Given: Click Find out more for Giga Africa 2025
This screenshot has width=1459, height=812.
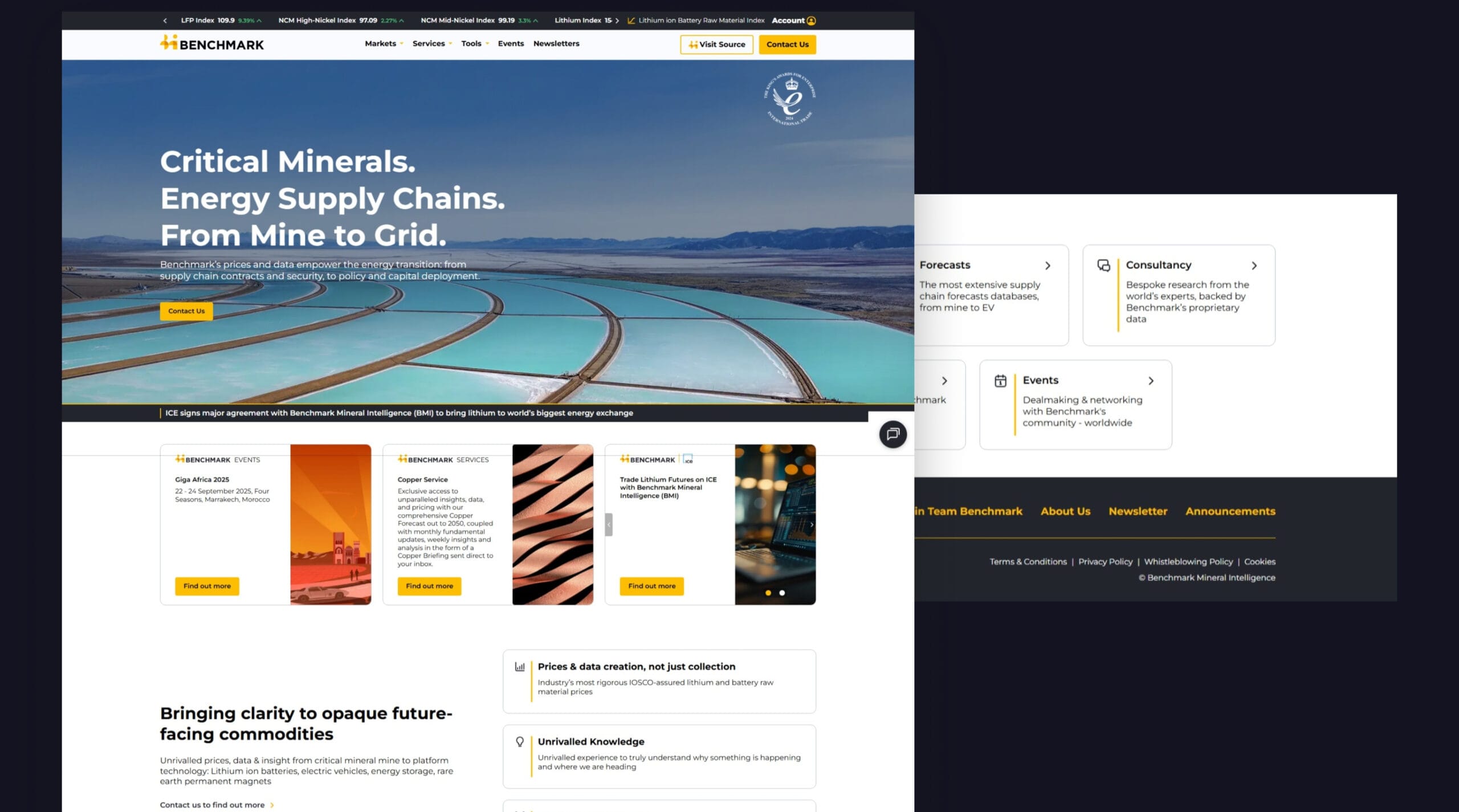Looking at the screenshot, I should point(207,586).
